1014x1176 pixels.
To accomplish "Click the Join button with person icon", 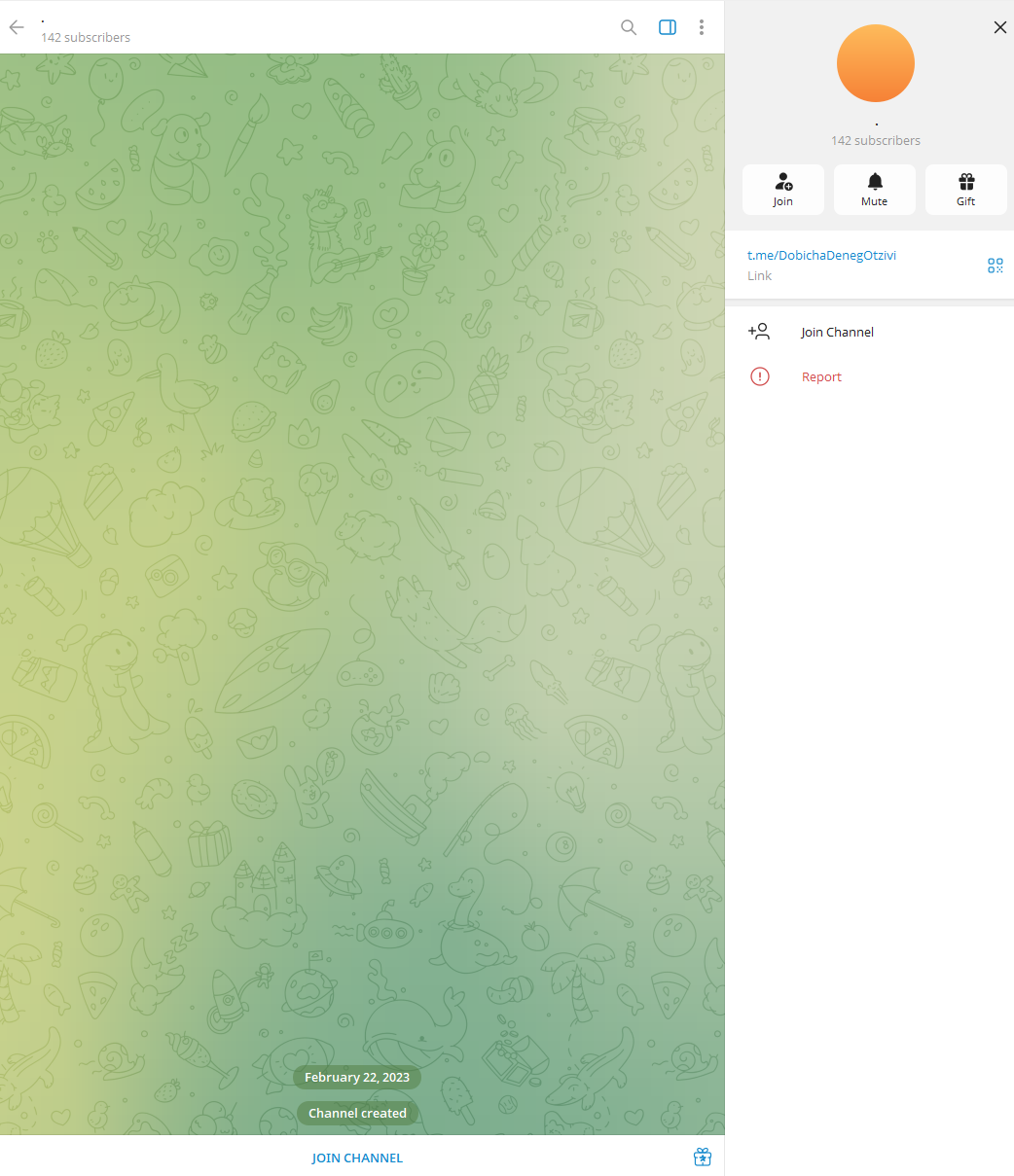I will coord(783,190).
